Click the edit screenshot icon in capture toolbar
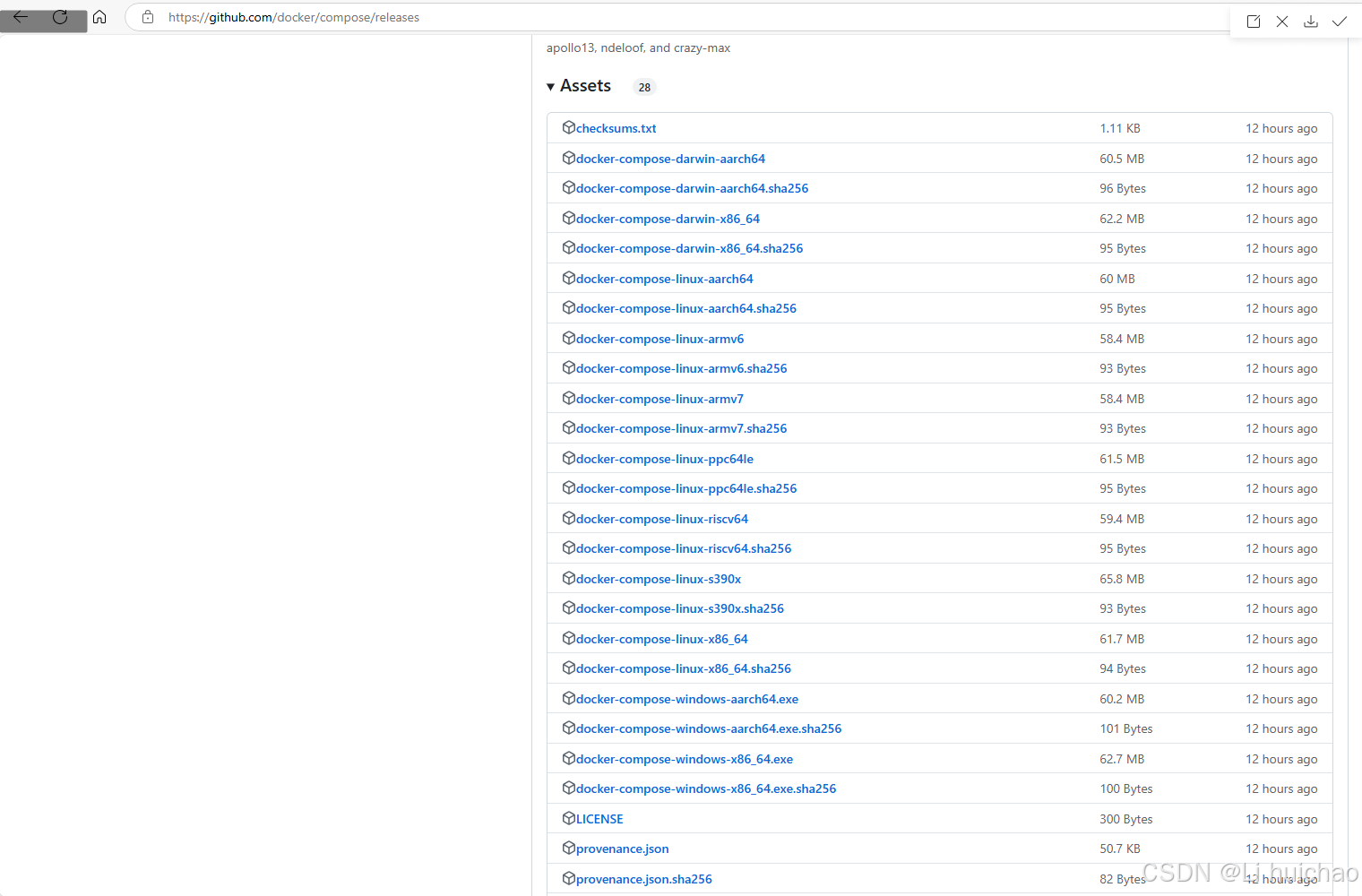This screenshot has width=1362, height=896. tap(1254, 22)
